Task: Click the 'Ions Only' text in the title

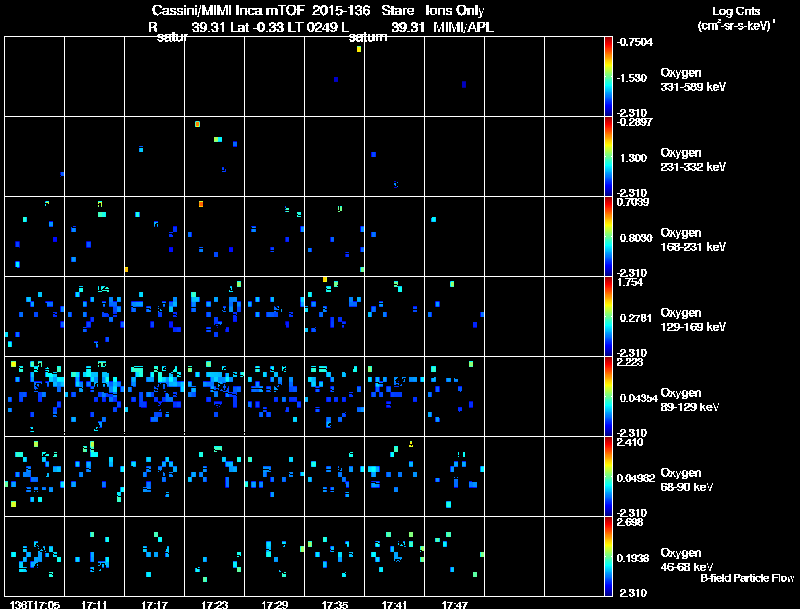Action: 455,11
